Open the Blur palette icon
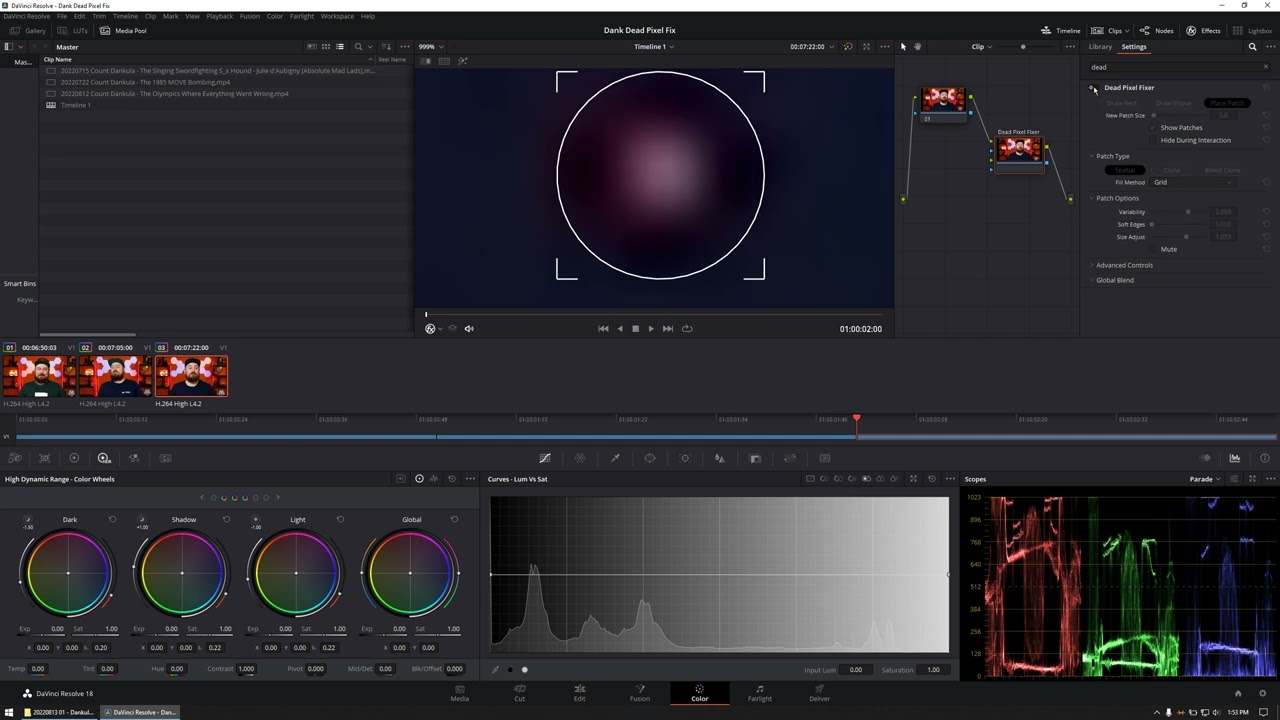The width and height of the screenshot is (1280, 720). coord(719,458)
